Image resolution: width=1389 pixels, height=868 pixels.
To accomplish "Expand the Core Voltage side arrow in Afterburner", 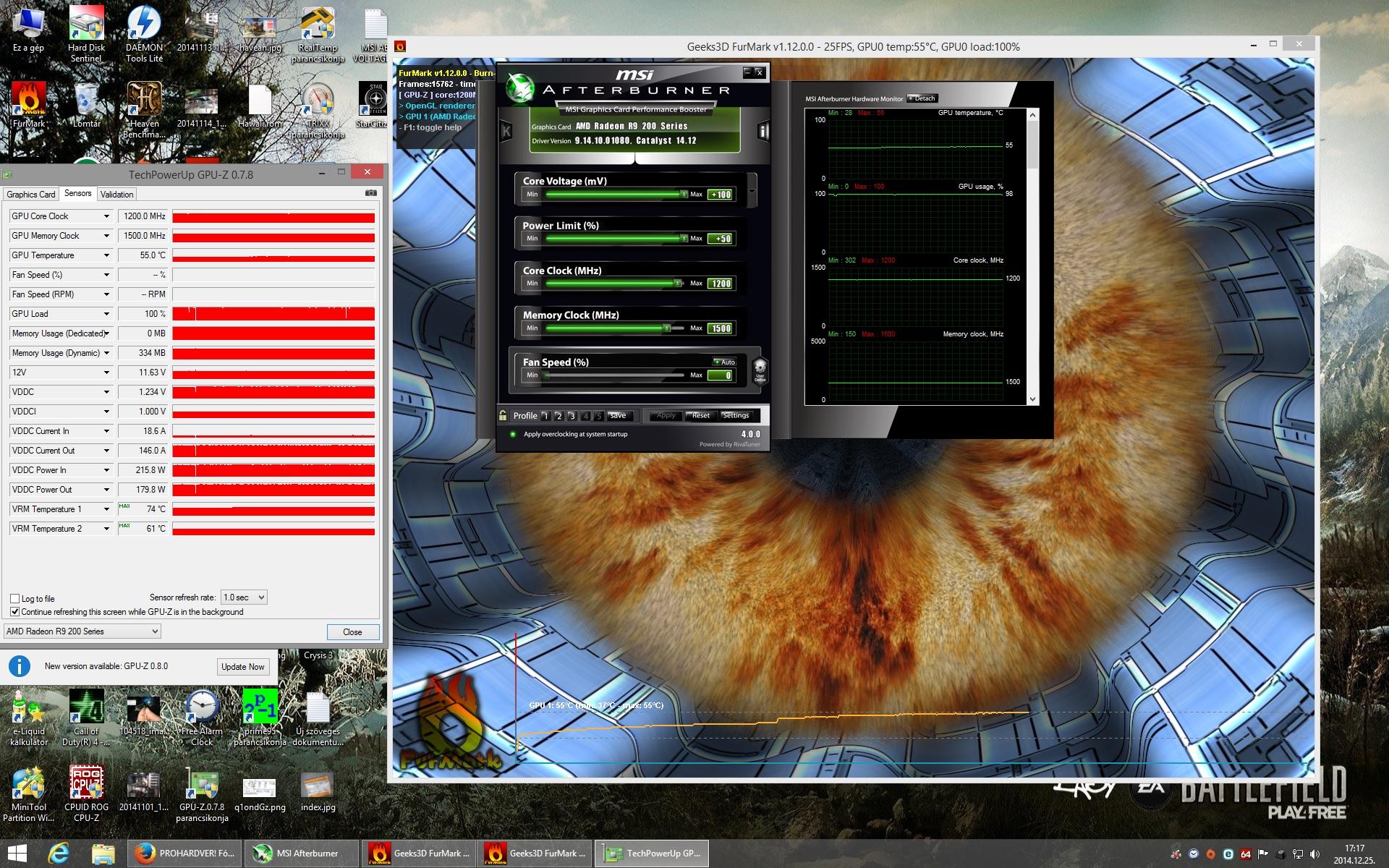I will [752, 192].
